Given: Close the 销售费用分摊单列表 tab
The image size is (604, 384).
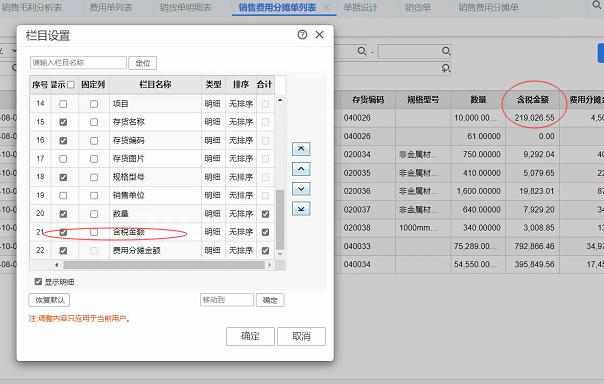Looking at the screenshot, I should click(x=326, y=7).
